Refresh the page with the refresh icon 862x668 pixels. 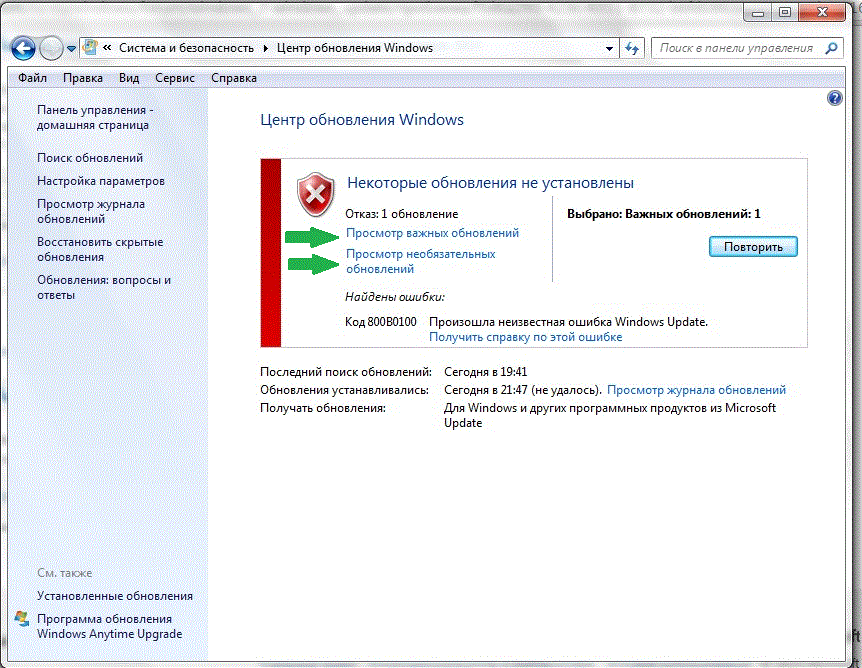point(632,48)
